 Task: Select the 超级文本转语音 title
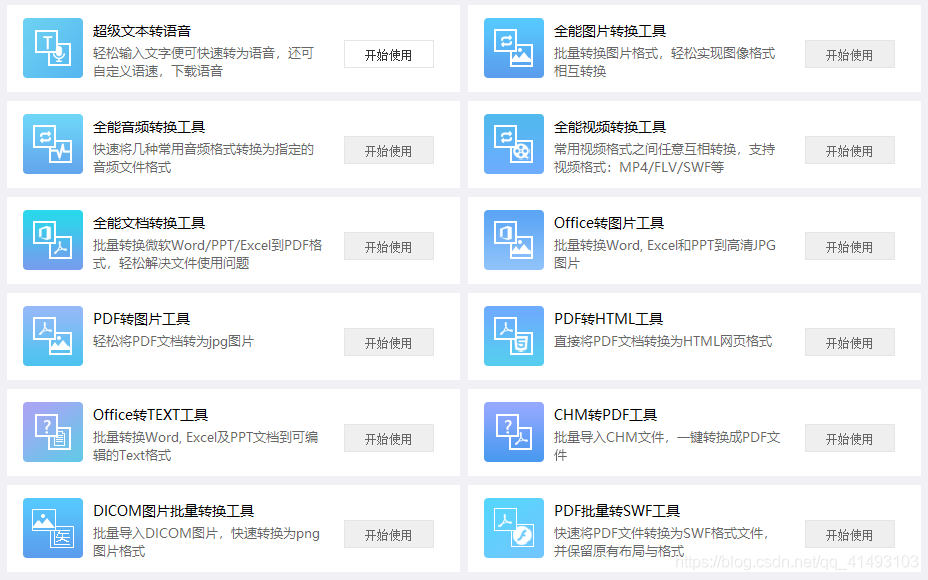pos(142,31)
